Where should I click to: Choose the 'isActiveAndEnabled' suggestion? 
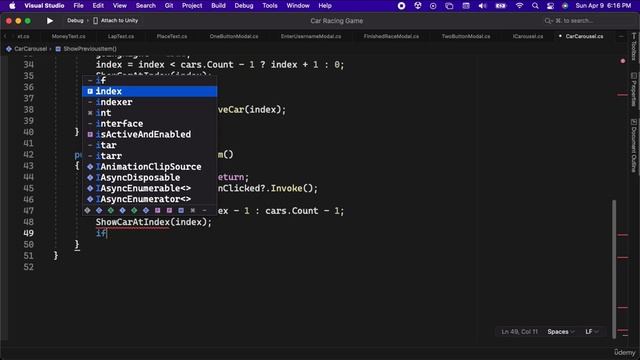[x=150, y=134]
